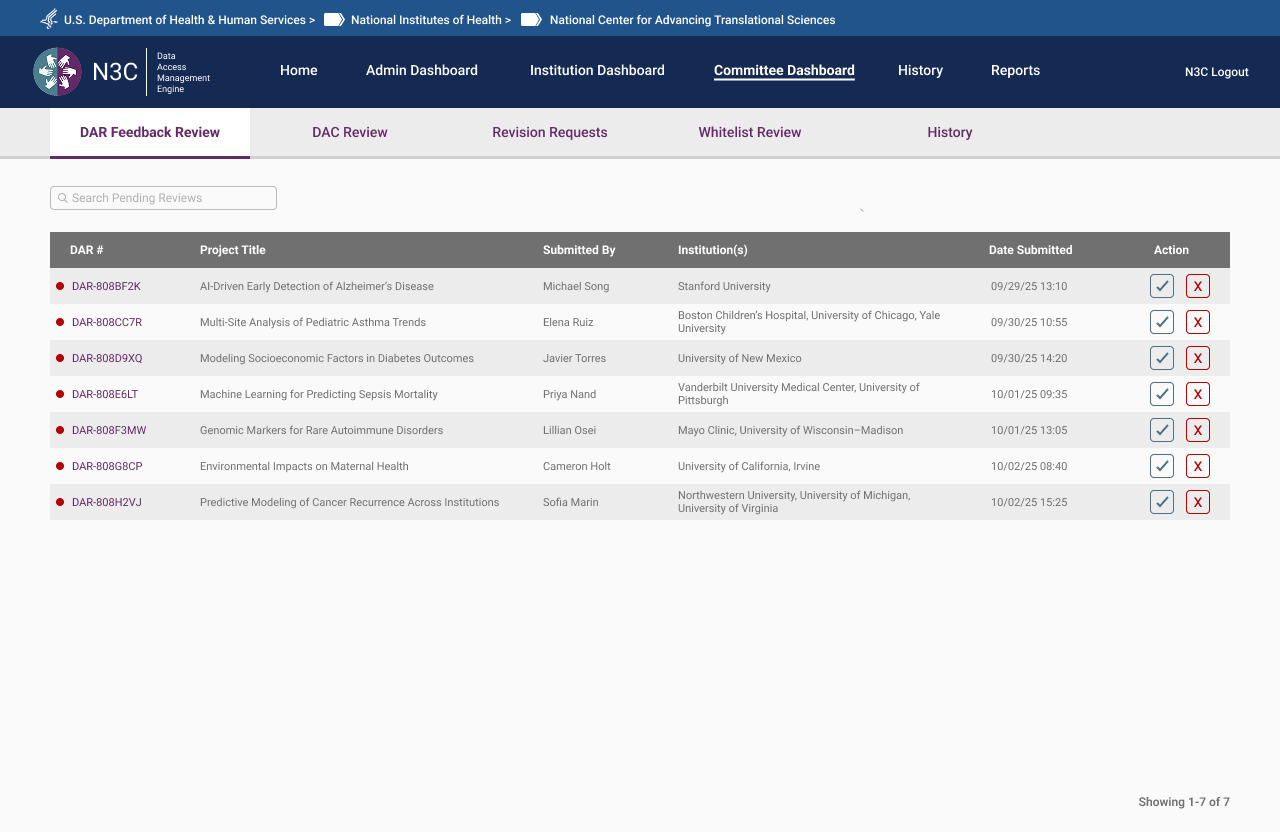Click the N3C Logout link

pos(1216,72)
